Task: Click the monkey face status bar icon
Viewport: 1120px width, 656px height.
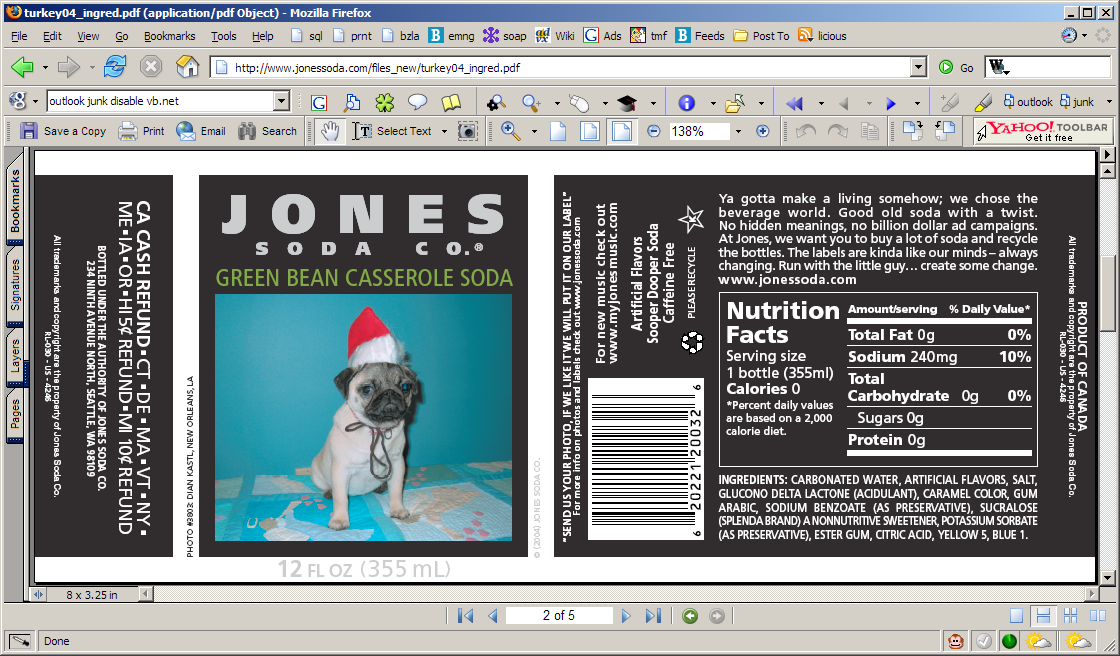Action: 955,640
